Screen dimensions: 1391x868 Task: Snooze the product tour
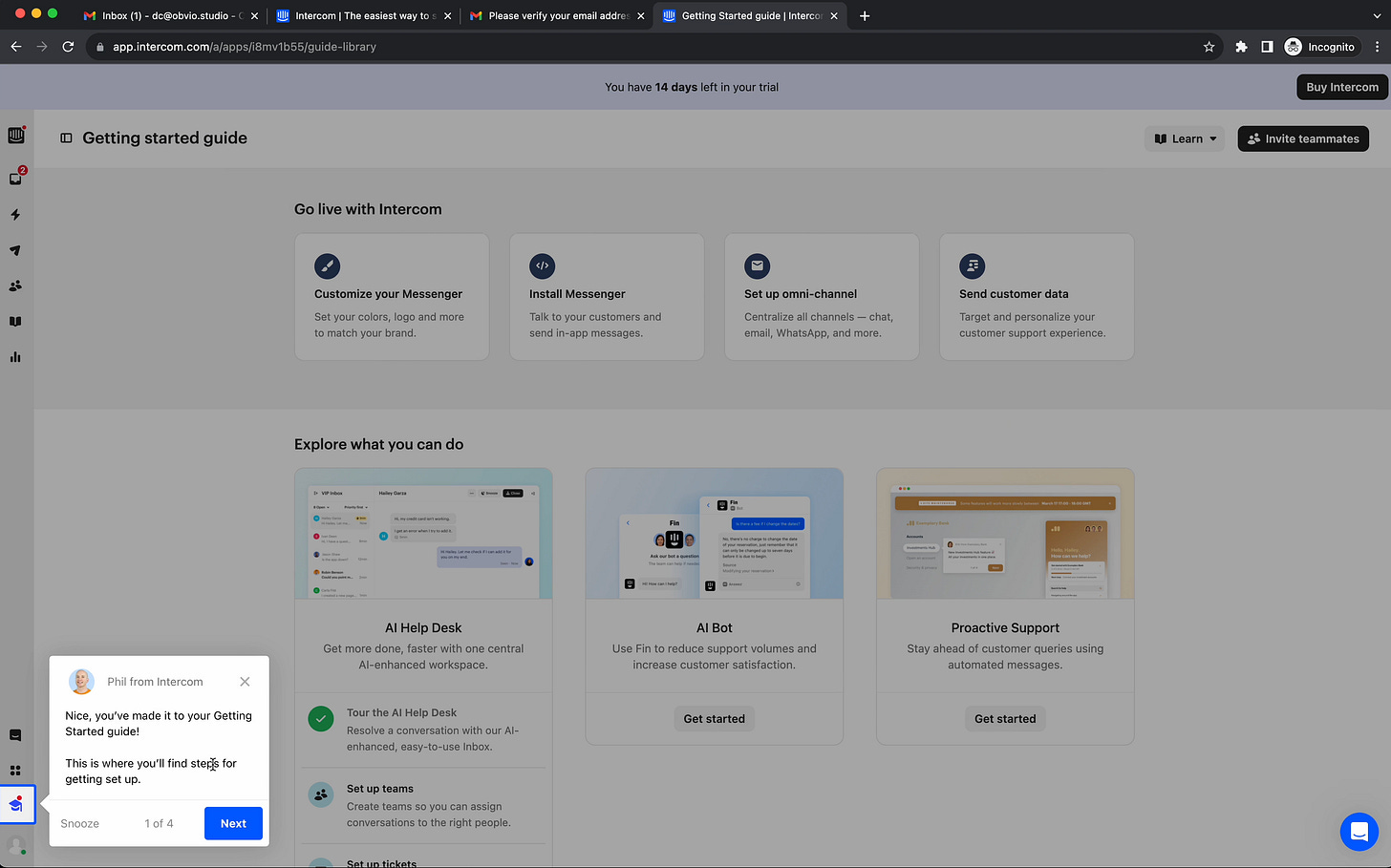pyautogui.click(x=80, y=823)
